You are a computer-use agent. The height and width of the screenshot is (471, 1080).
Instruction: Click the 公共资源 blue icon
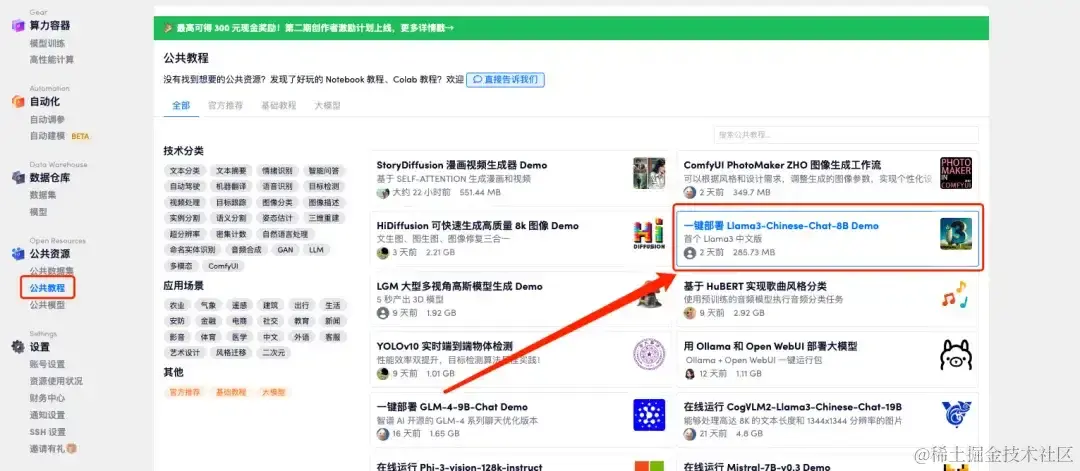(x=18, y=254)
